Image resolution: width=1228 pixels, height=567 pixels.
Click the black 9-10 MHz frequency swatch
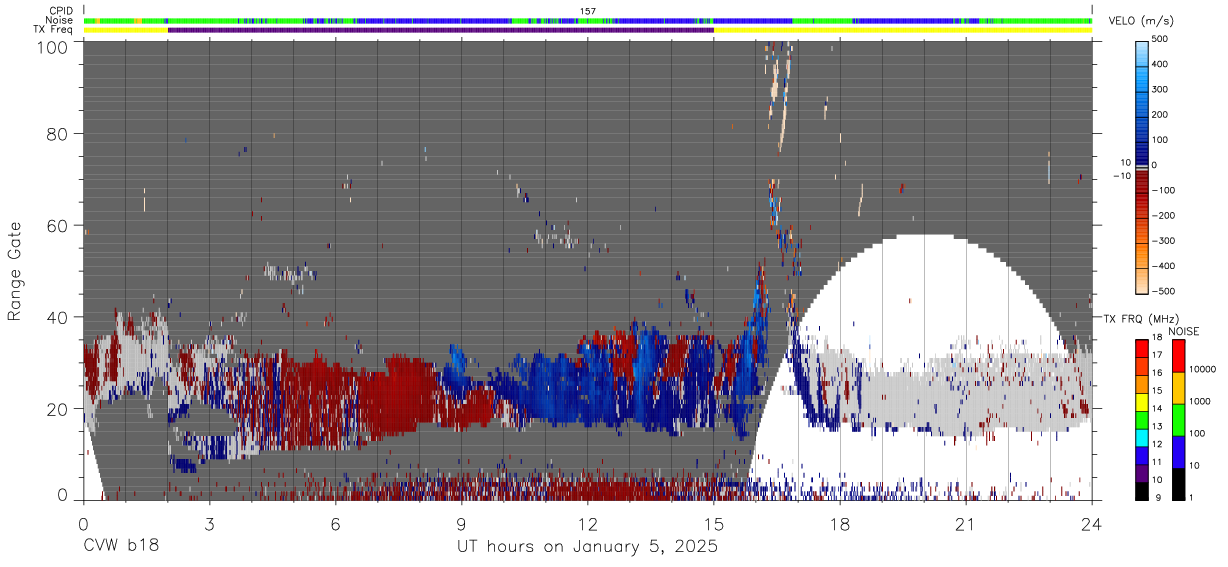click(x=1142, y=489)
